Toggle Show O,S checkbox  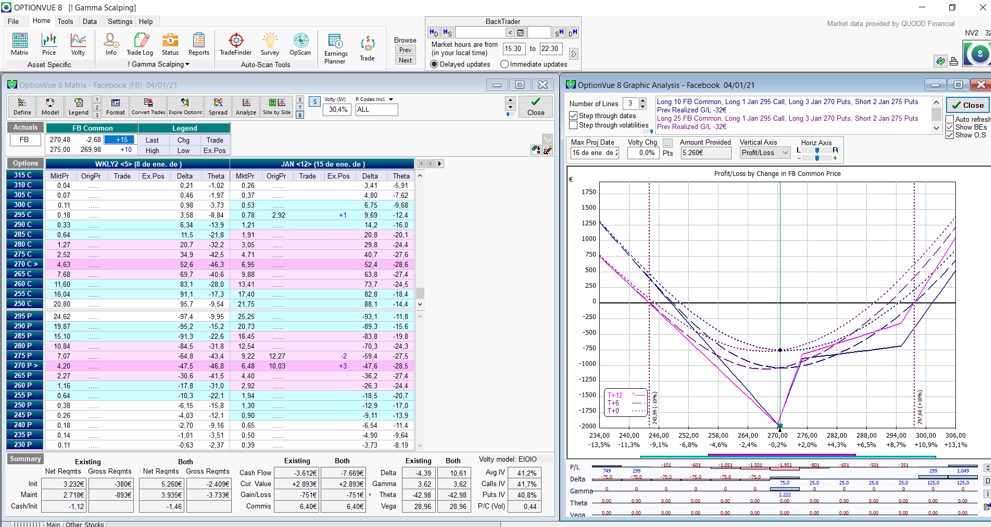click(x=950, y=135)
